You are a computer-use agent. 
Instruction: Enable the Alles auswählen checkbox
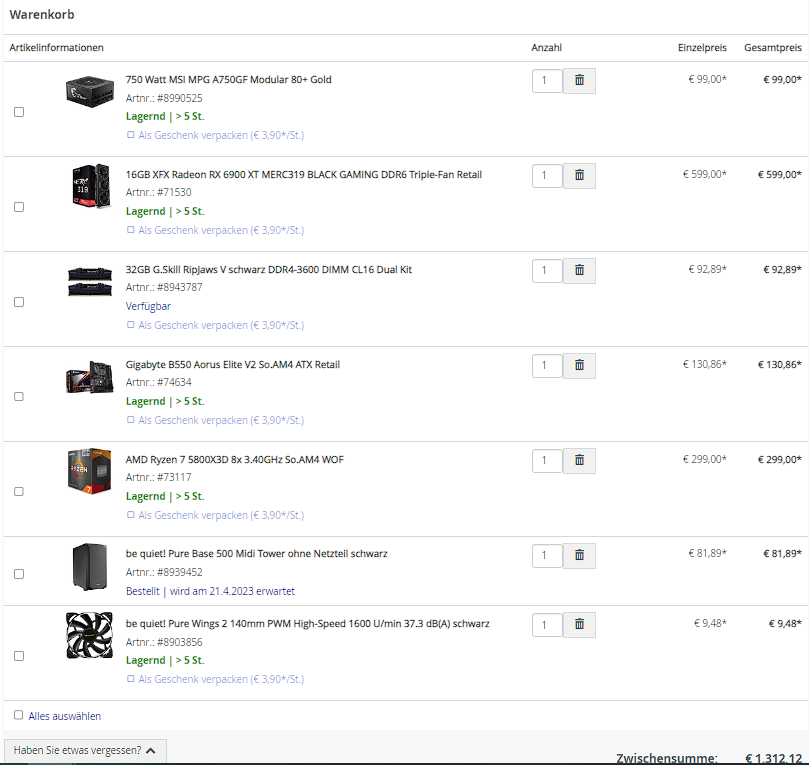point(19,715)
